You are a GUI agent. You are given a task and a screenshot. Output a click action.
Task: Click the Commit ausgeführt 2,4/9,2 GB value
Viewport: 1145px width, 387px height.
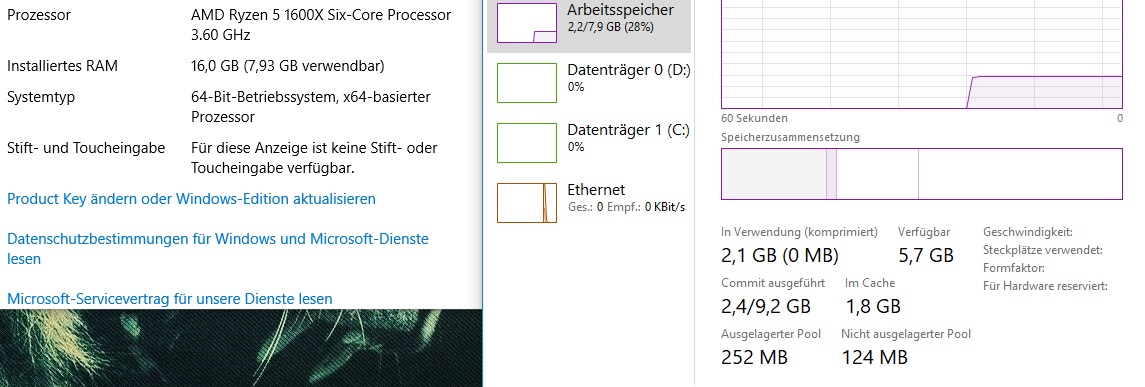click(x=766, y=306)
